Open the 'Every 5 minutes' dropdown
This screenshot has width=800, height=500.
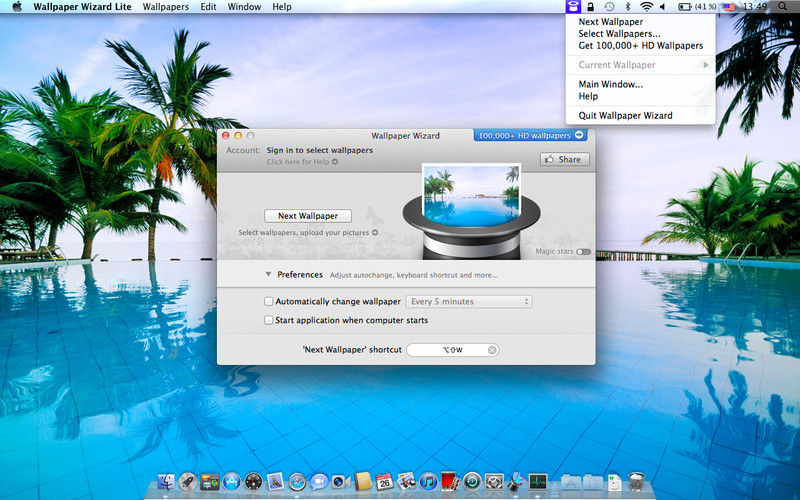(x=469, y=302)
